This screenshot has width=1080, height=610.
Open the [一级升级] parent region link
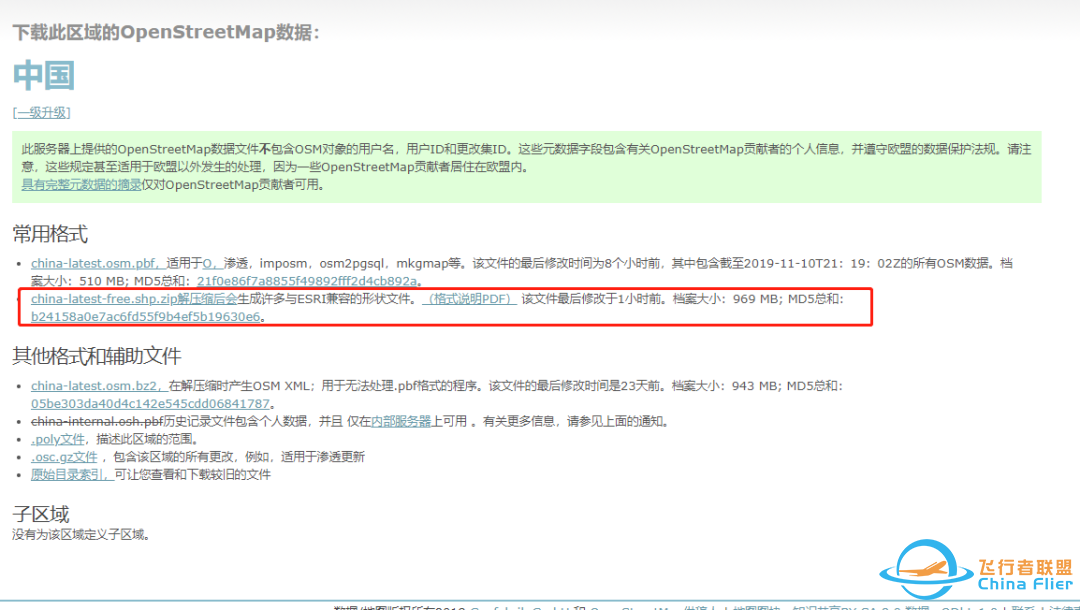[41, 113]
